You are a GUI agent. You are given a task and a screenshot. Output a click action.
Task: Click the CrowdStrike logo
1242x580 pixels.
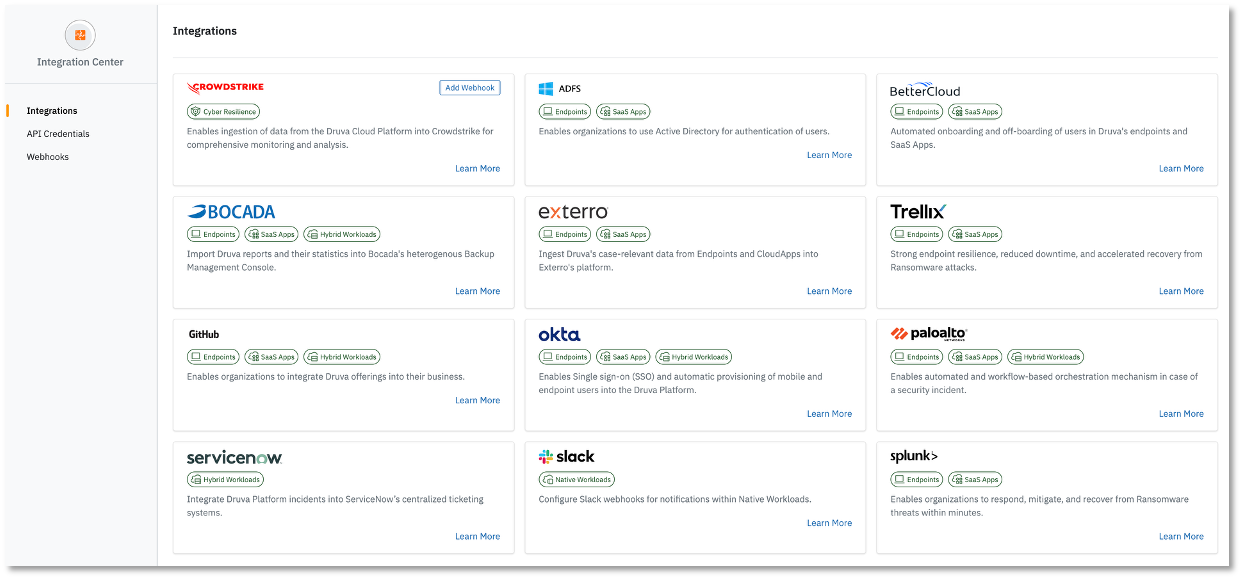pyautogui.click(x=226, y=87)
